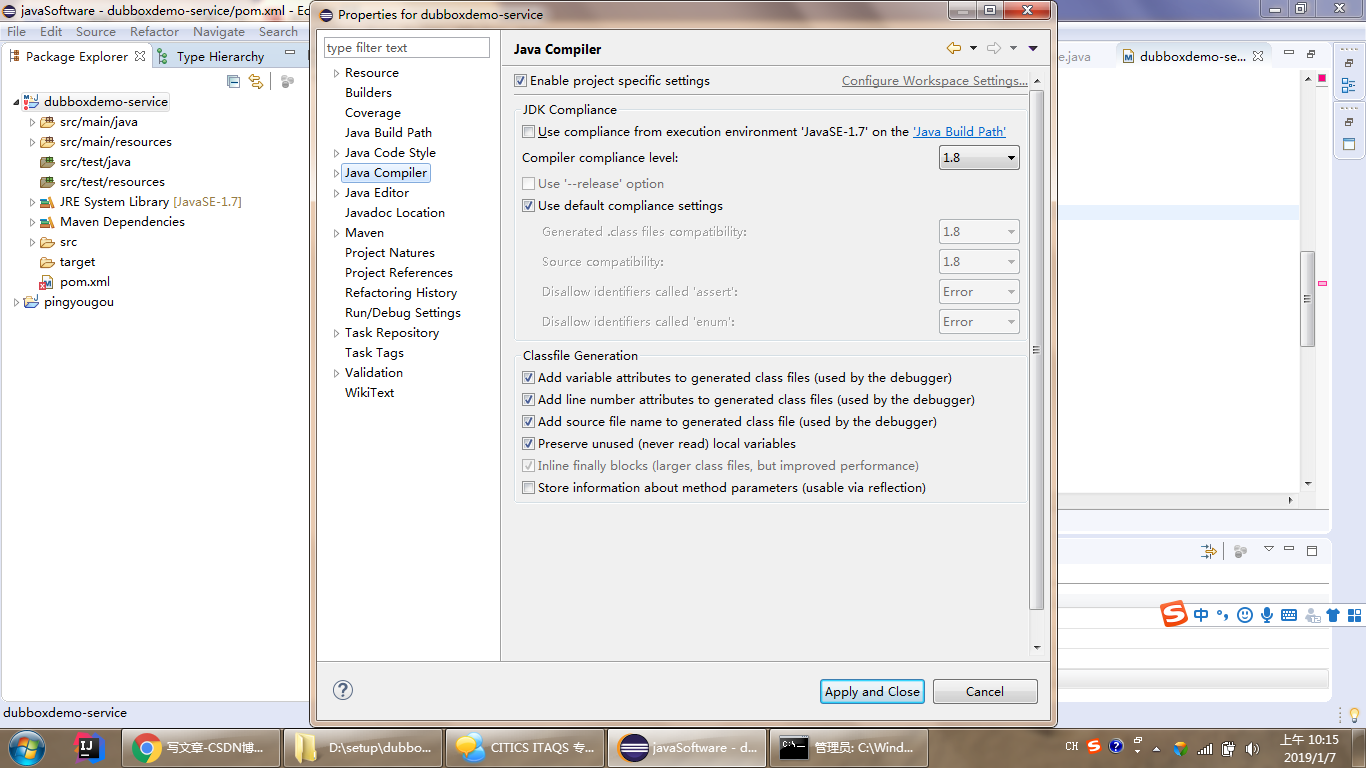Screen dimensions: 1366x768
Task: Click the type filter text field
Action: 407,47
